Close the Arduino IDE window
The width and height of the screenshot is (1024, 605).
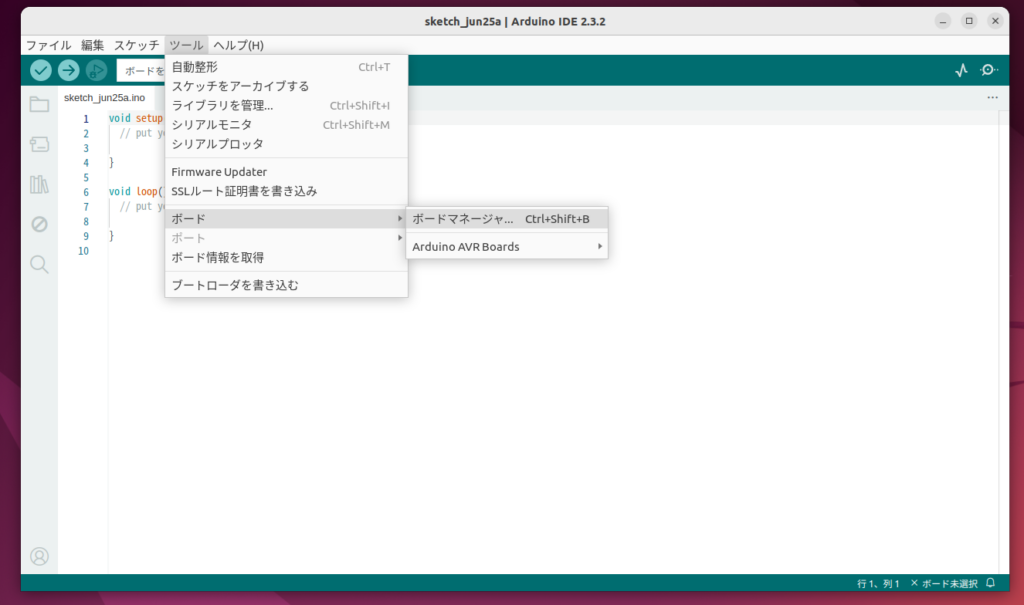point(995,21)
